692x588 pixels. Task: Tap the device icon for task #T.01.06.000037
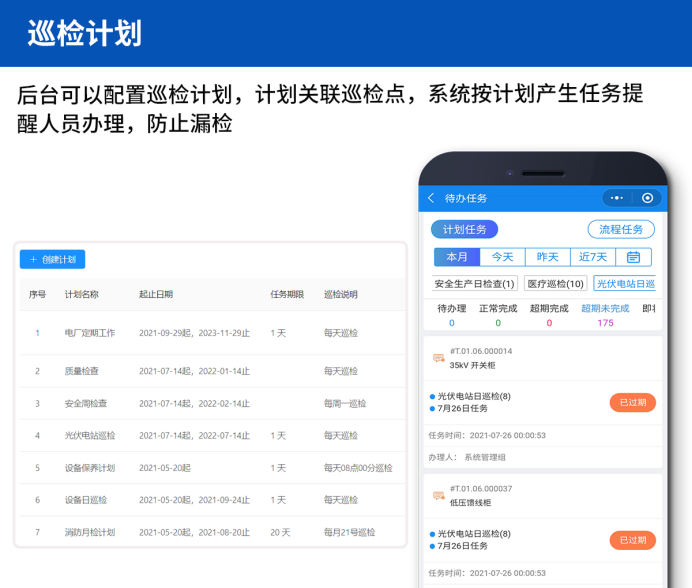coord(438,495)
